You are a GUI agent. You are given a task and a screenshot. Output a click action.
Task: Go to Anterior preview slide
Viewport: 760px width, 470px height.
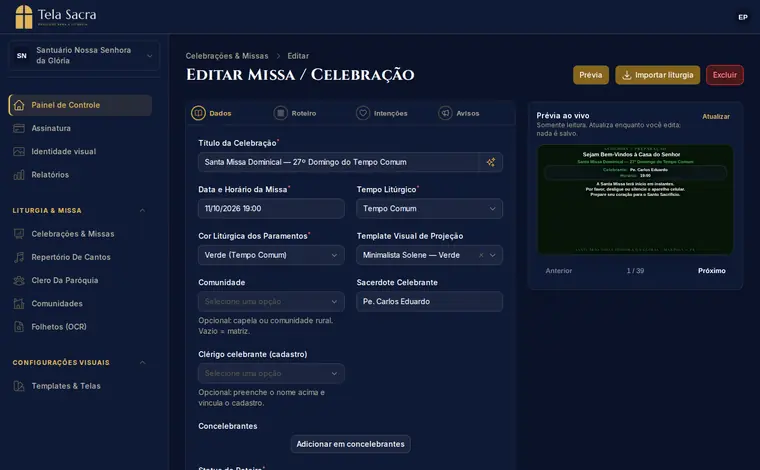[559, 271]
